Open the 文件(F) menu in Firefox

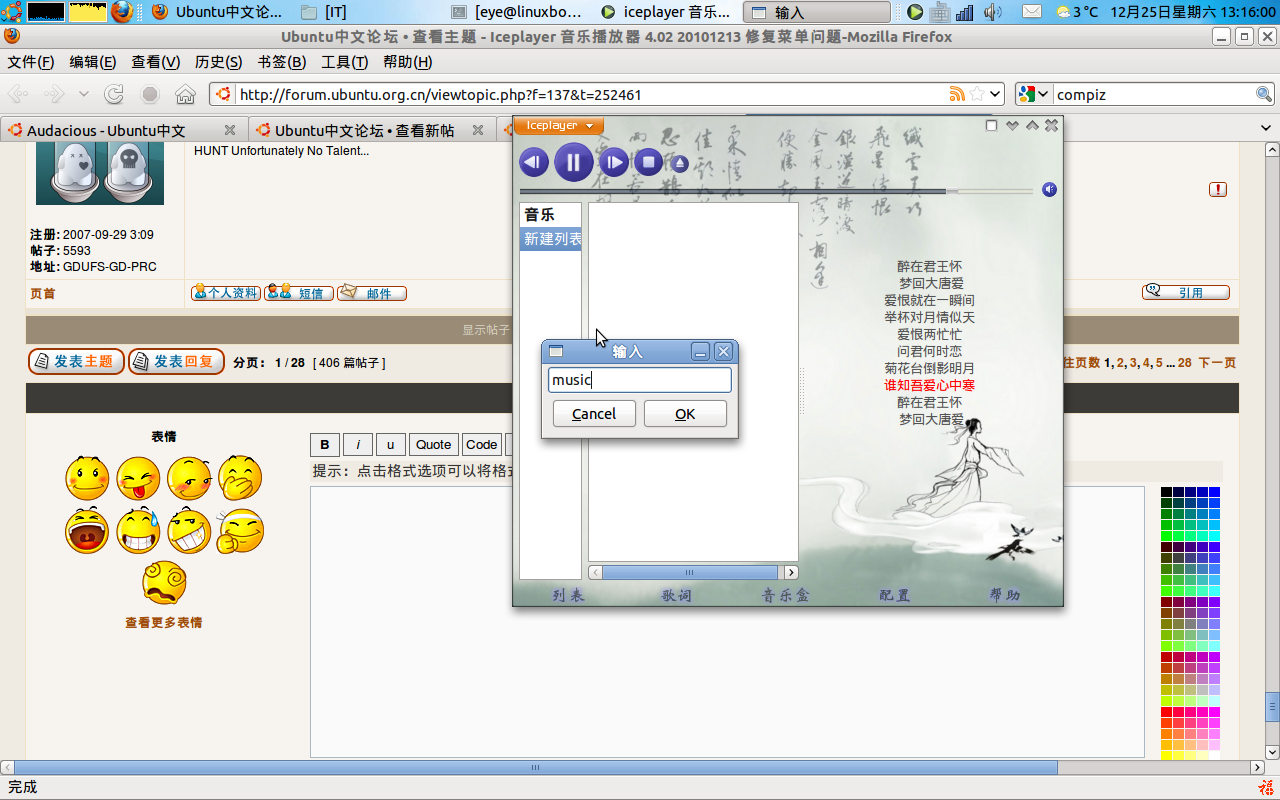[x=31, y=62]
